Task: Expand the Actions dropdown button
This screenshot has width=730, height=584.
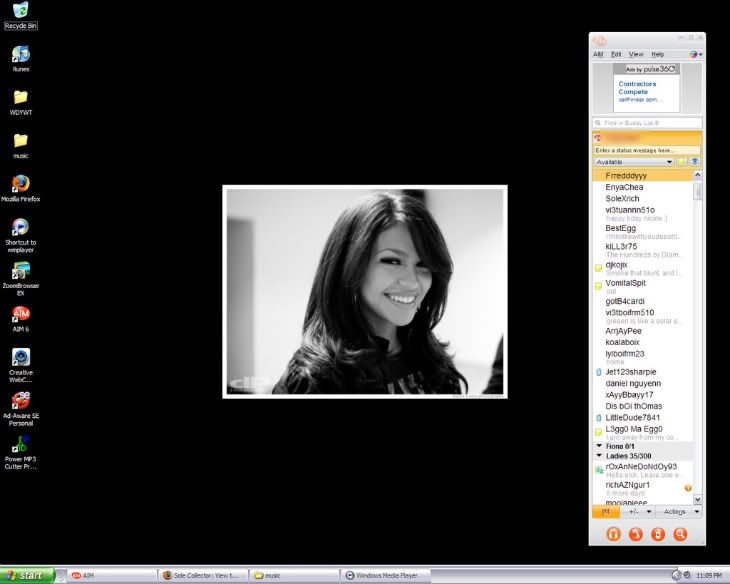Action: [x=680, y=511]
